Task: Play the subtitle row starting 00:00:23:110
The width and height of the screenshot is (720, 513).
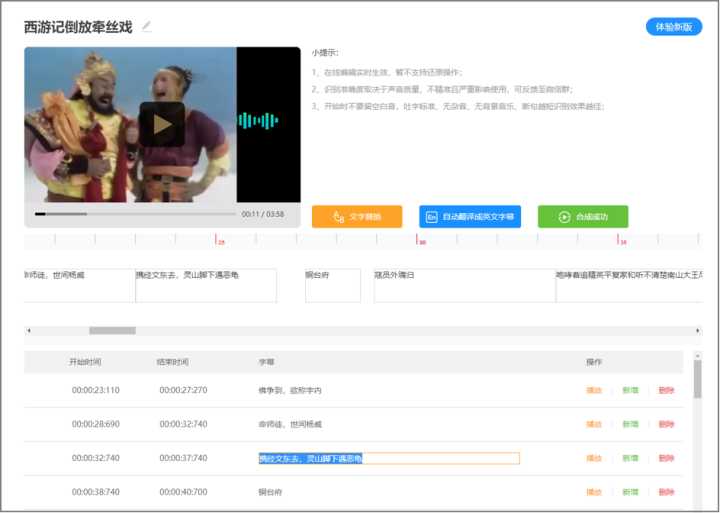Action: point(594,390)
